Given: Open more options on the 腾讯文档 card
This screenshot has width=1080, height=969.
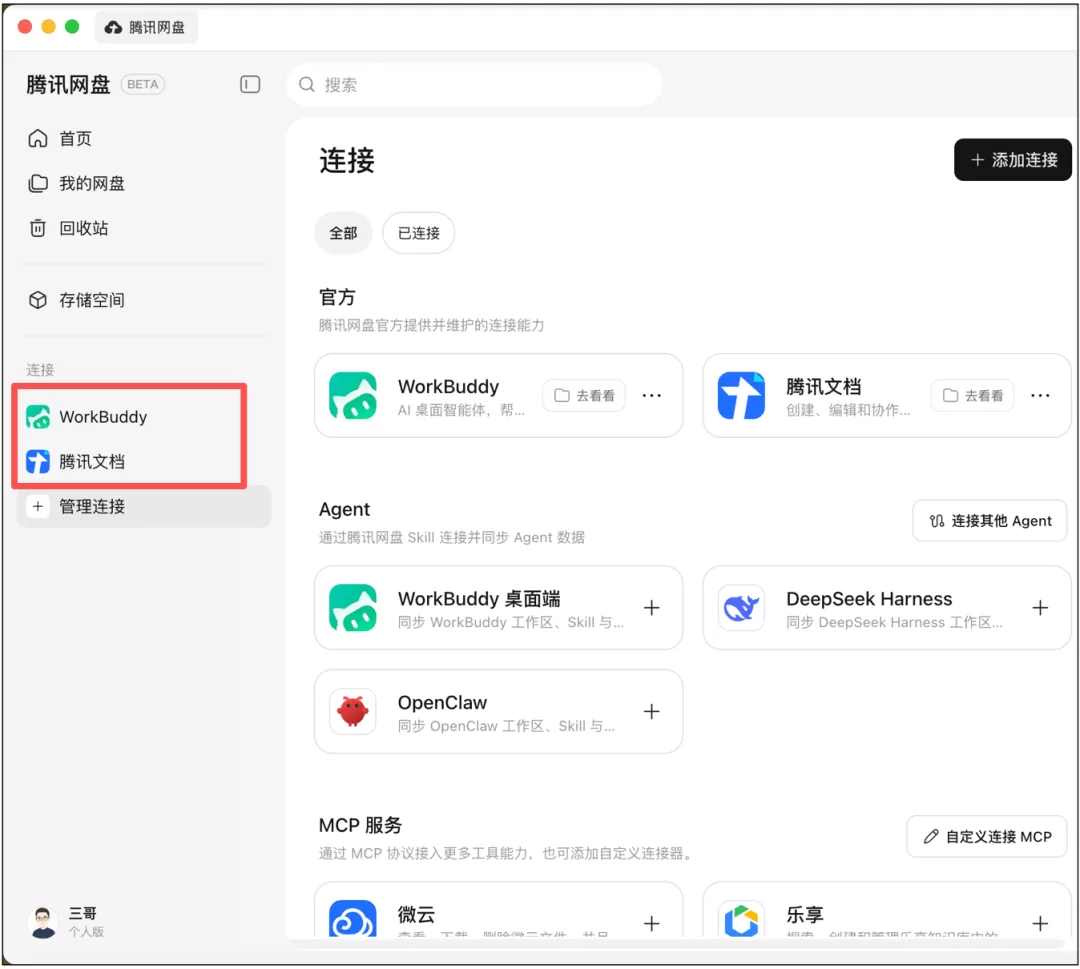Looking at the screenshot, I should tap(1040, 395).
